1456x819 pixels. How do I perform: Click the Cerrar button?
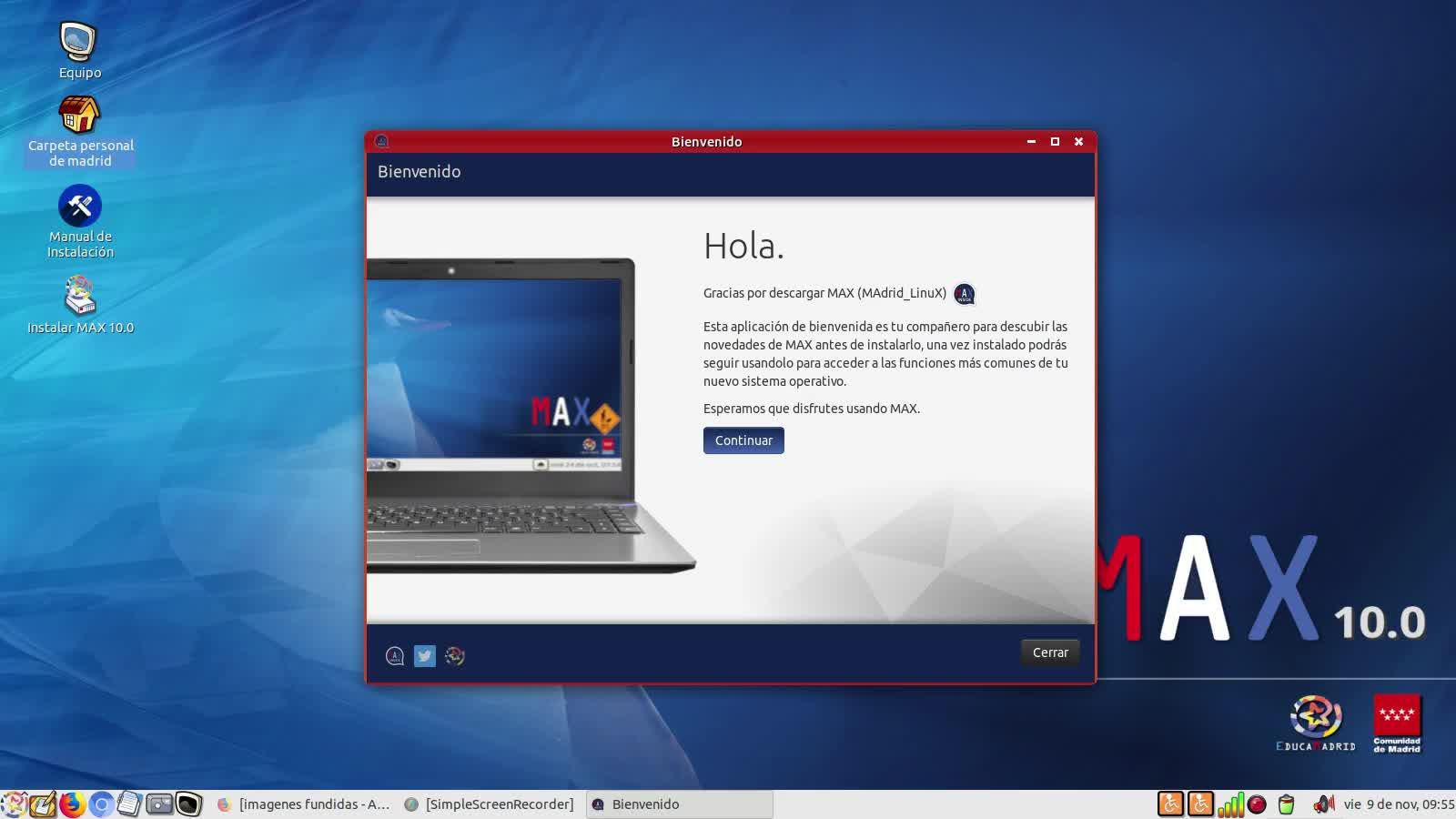(x=1050, y=652)
